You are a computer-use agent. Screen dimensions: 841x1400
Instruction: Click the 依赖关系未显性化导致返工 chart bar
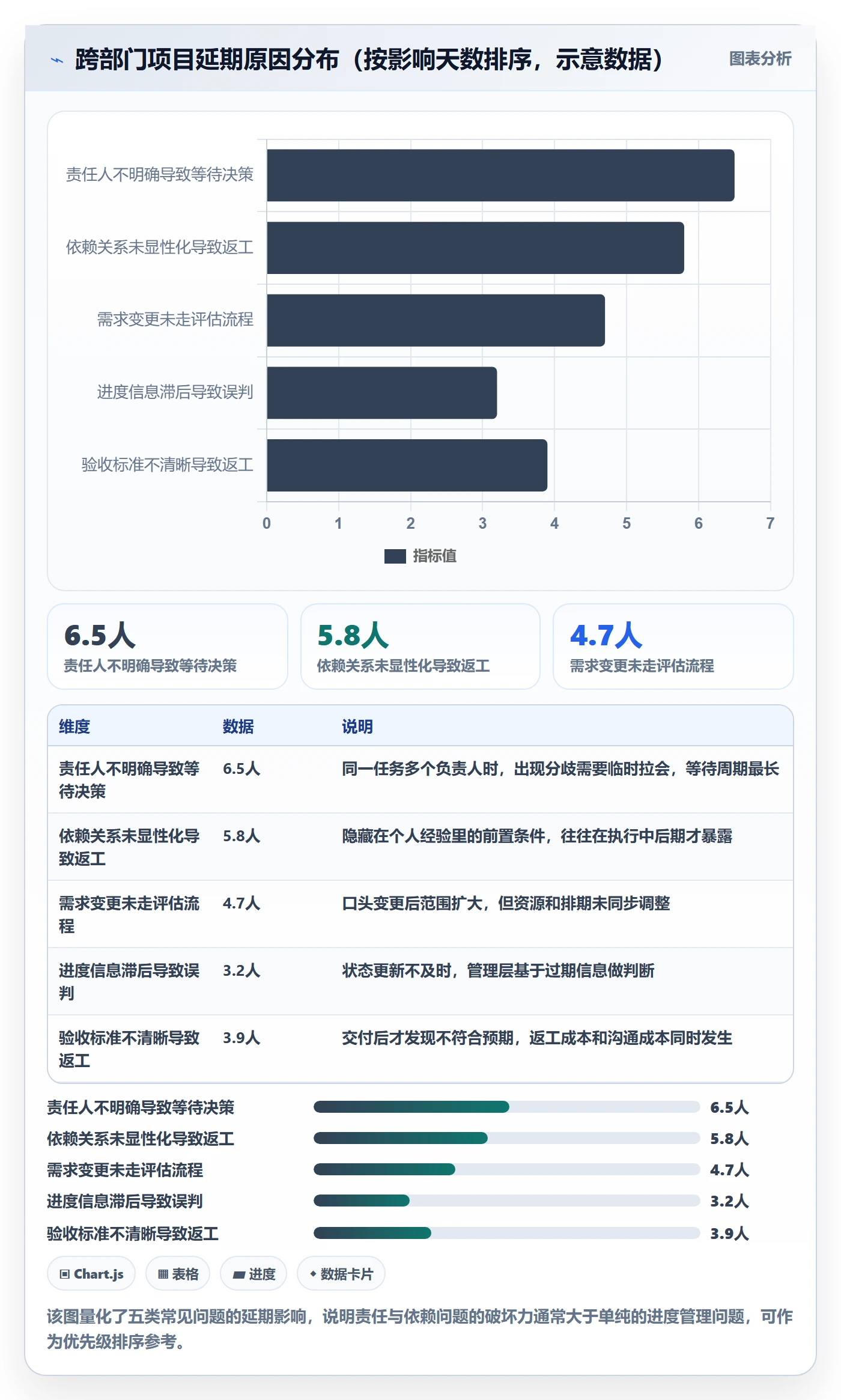pyautogui.click(x=475, y=248)
